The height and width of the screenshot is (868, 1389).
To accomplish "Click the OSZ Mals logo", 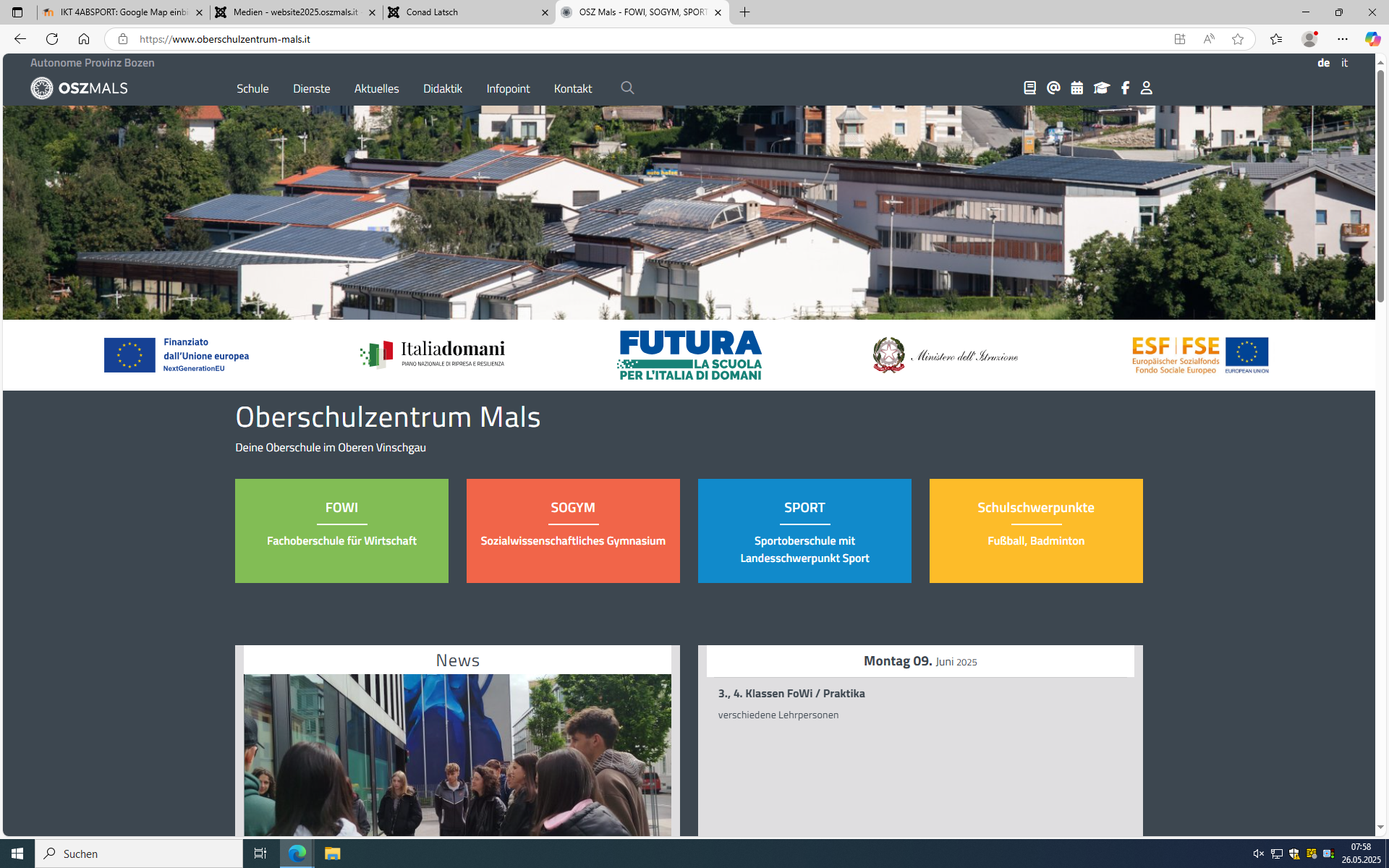I will point(80,88).
